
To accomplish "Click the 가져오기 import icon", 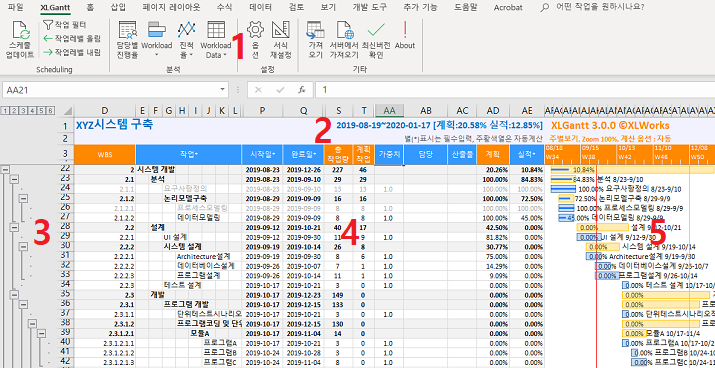I will point(316,30).
